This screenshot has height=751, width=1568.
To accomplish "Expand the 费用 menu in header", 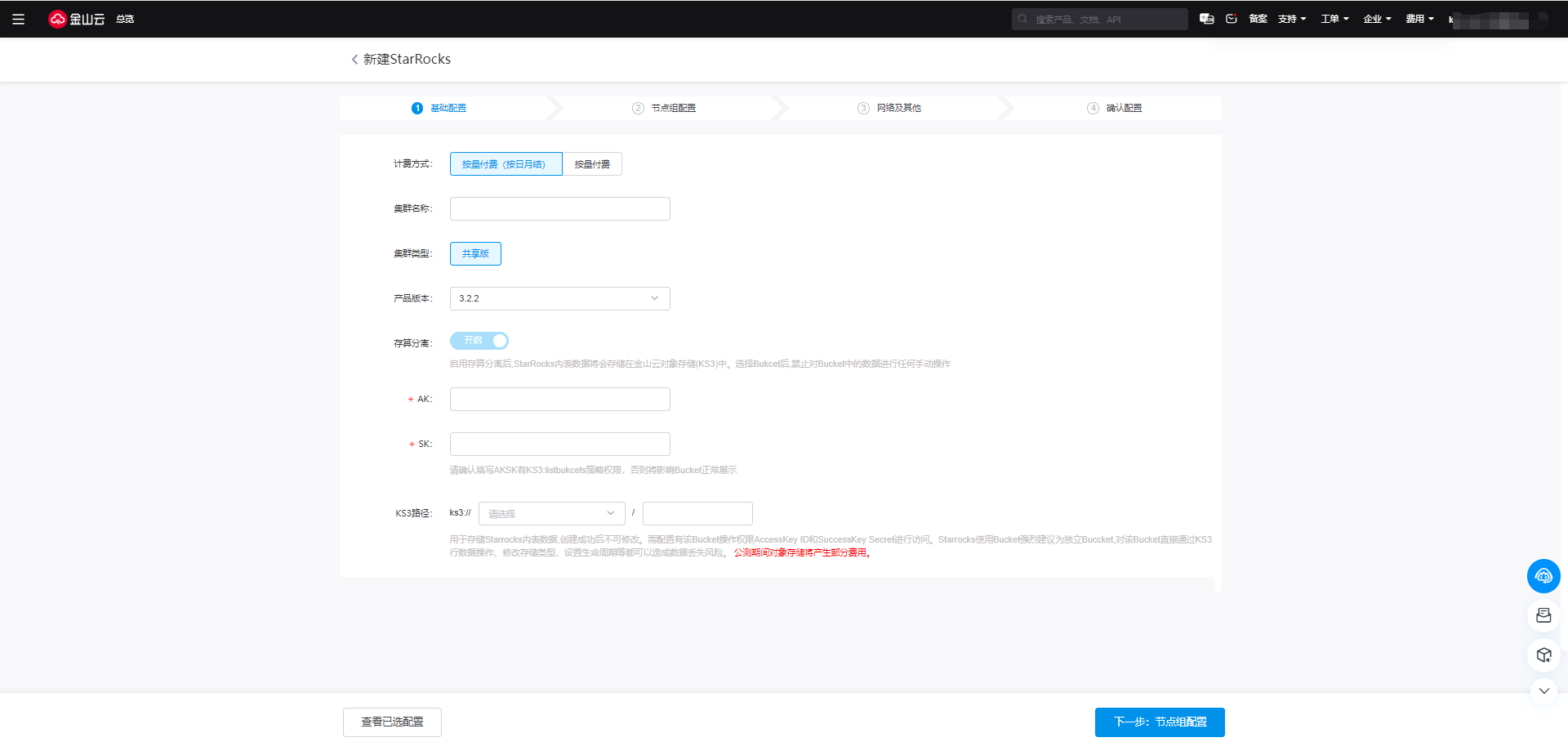I will [x=1419, y=19].
